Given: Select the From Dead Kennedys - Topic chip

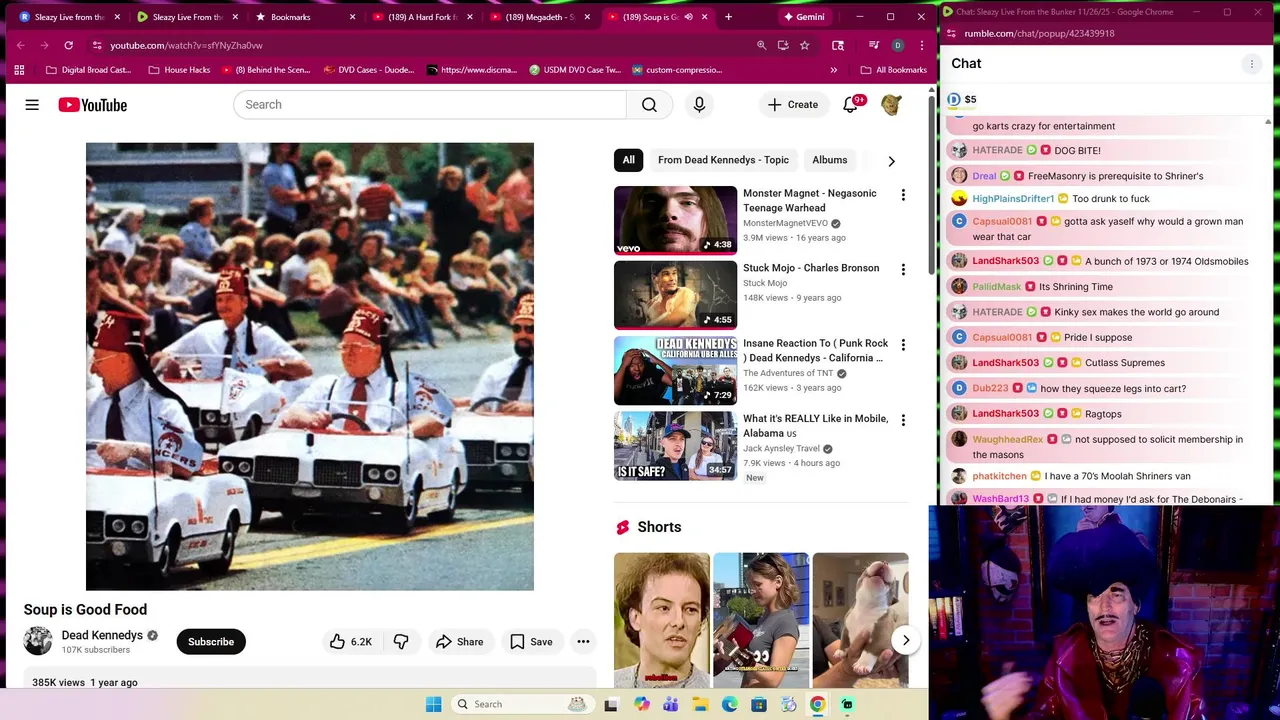Looking at the screenshot, I should click(723, 160).
